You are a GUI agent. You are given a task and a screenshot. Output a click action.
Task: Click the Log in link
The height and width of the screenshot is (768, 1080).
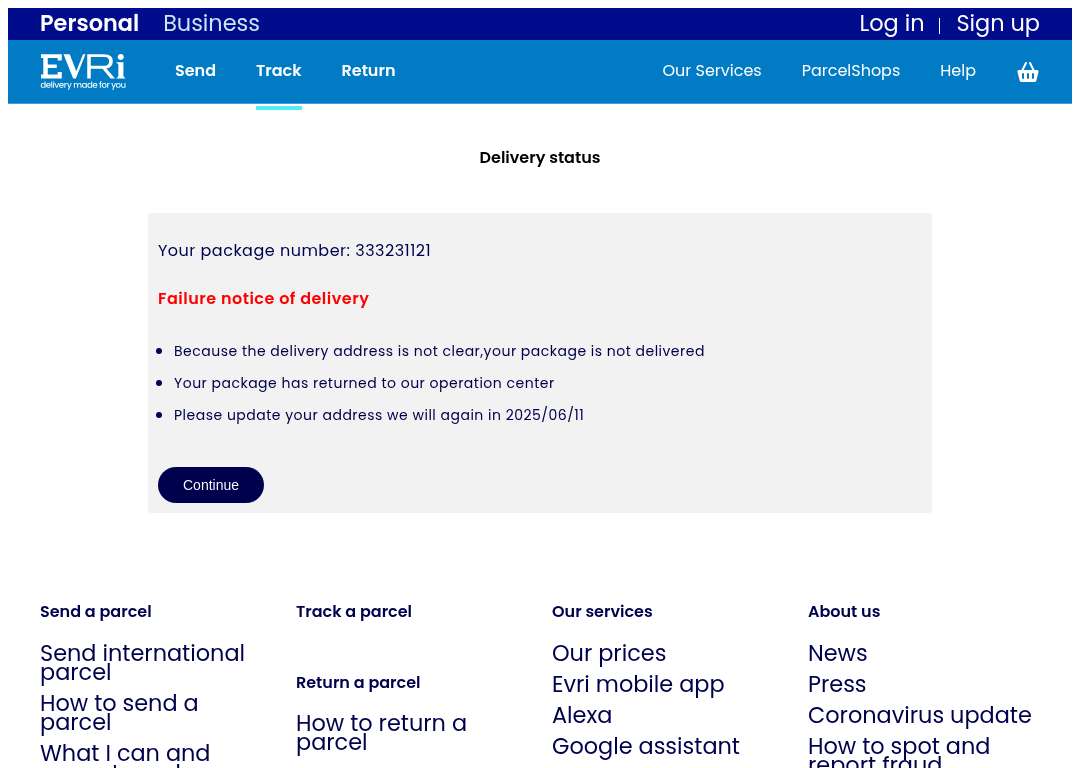[891, 23]
